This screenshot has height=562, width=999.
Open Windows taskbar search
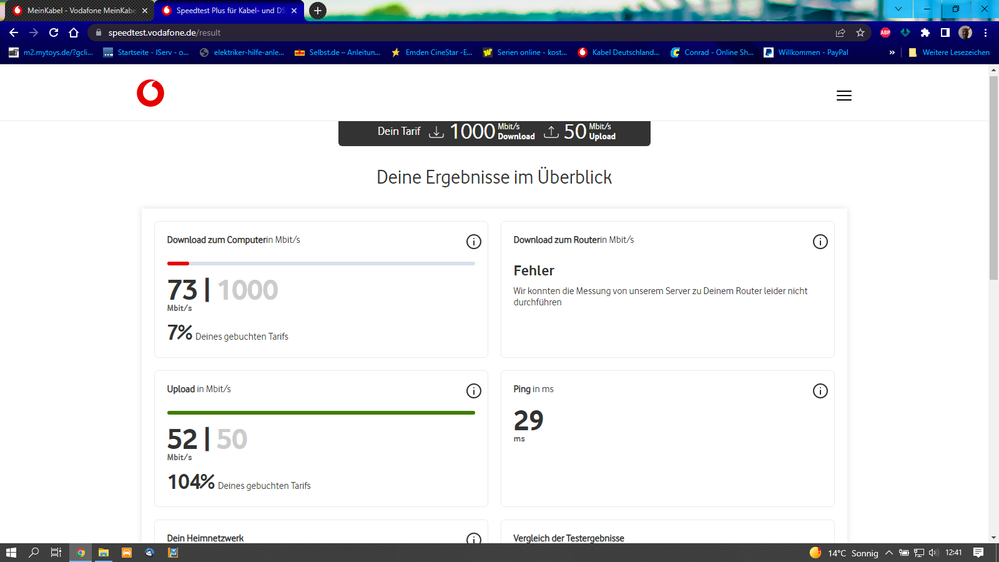pos(34,552)
